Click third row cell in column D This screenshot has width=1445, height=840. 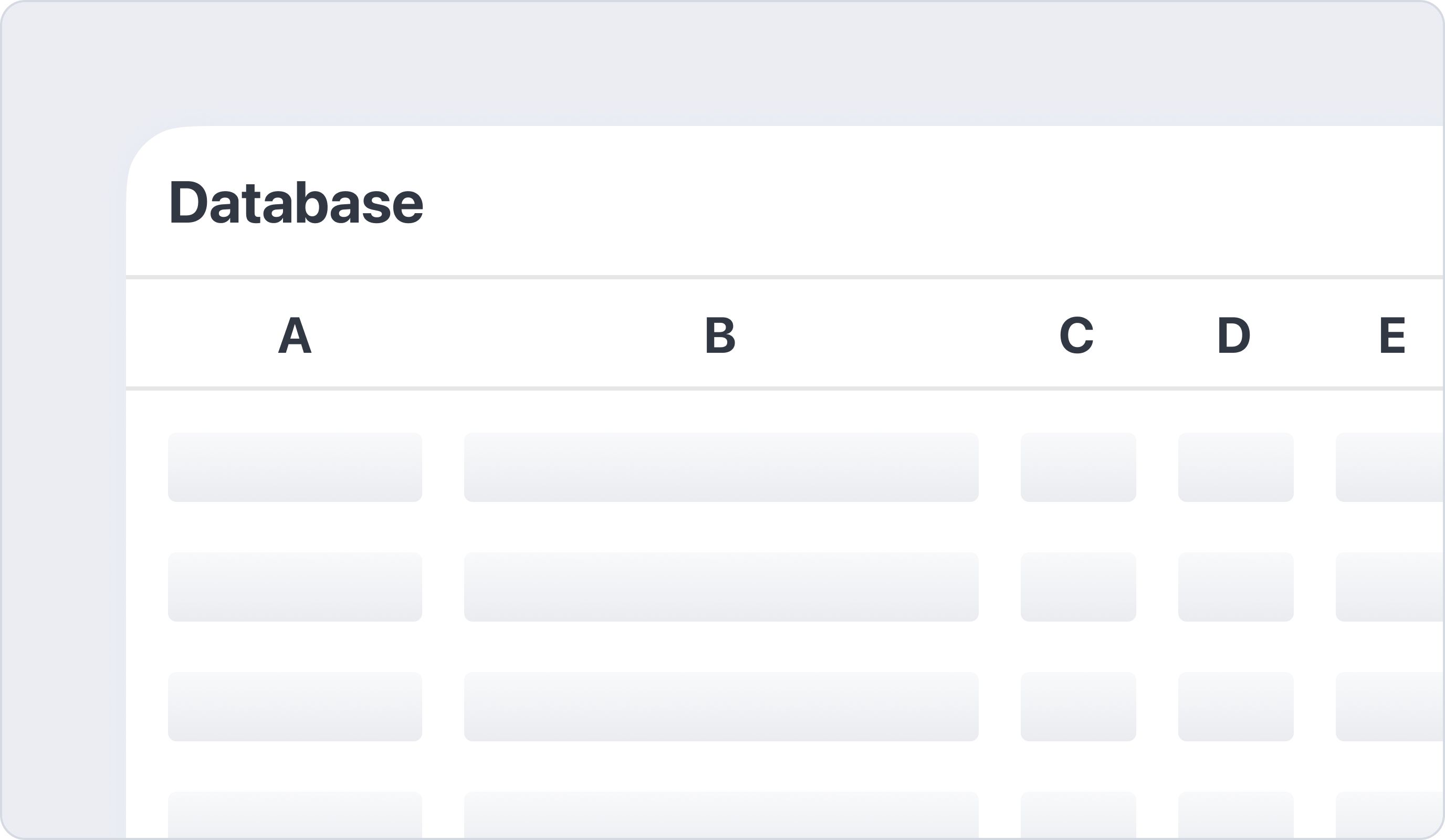tap(1235, 707)
